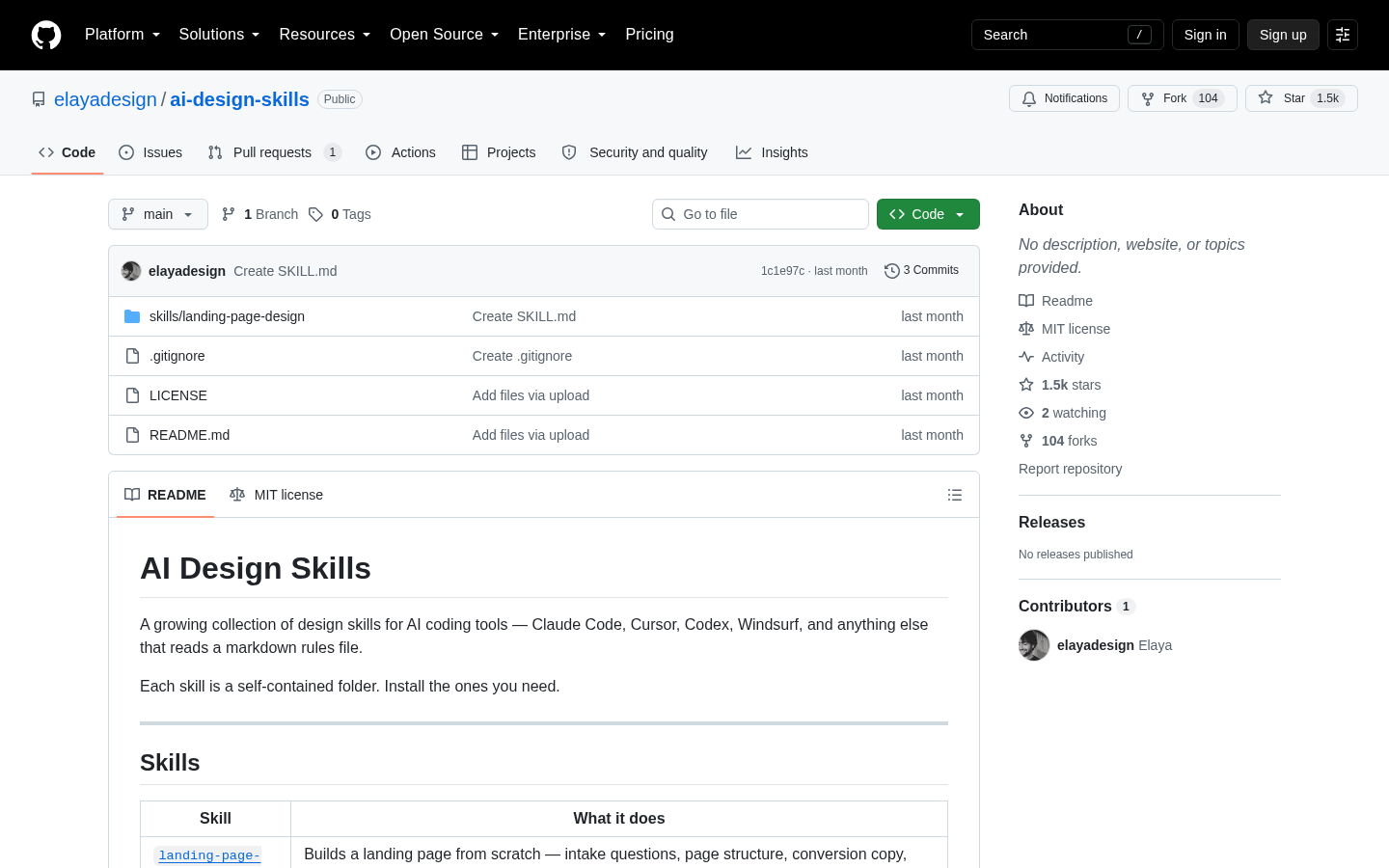Go to the Pricing page
Screen dimensions: 1389x868
tap(649, 35)
